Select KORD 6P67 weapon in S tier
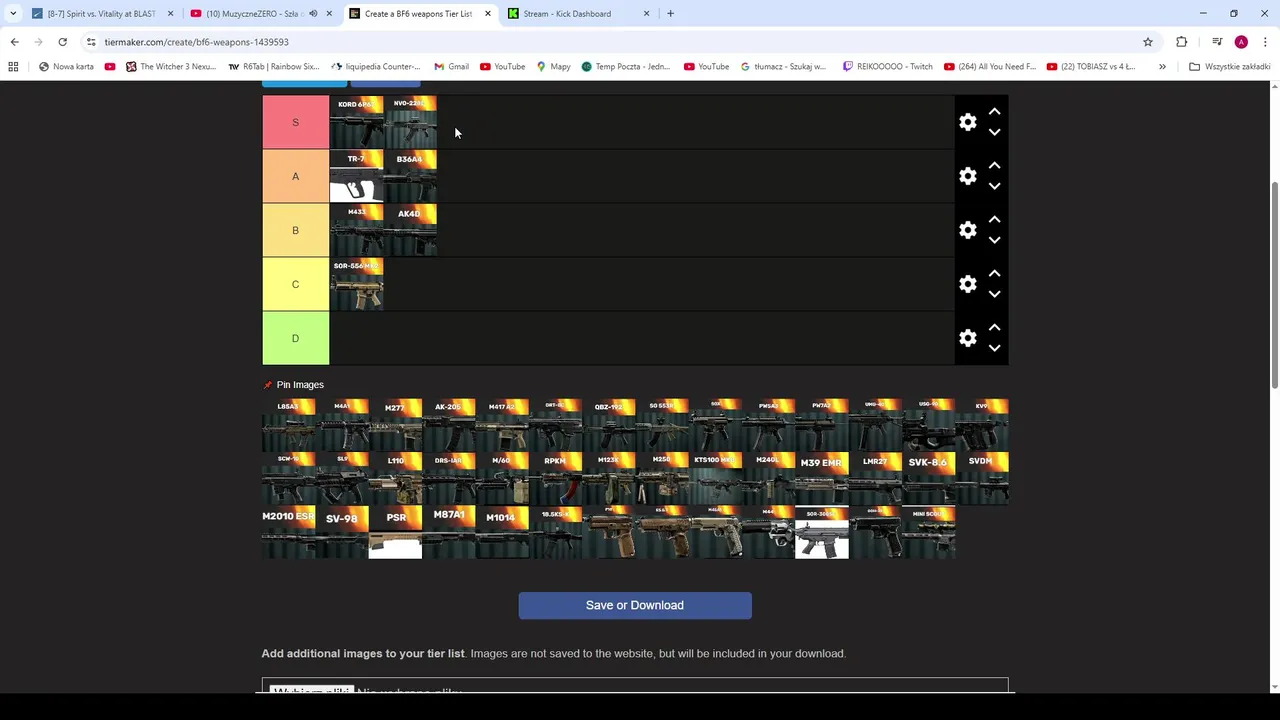This screenshot has height=720, width=1280. point(356,122)
